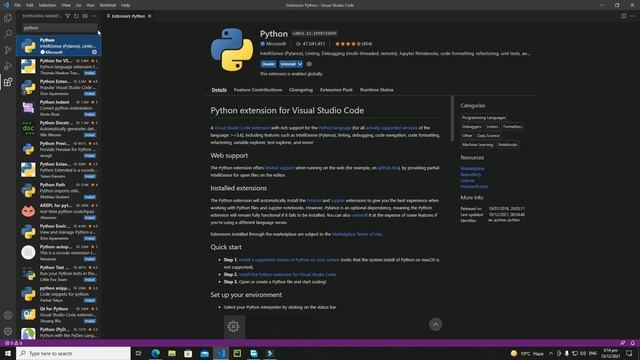The image size is (640, 360).
Task: Click the Disable button for Python
Action: point(268,64)
